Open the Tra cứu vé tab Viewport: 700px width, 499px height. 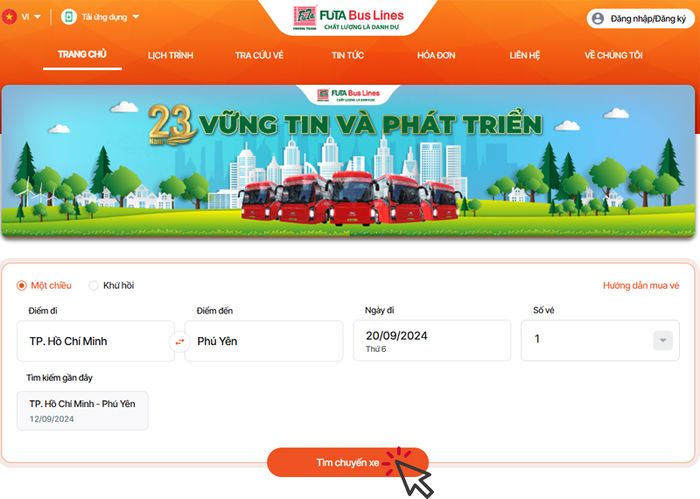pos(259,55)
